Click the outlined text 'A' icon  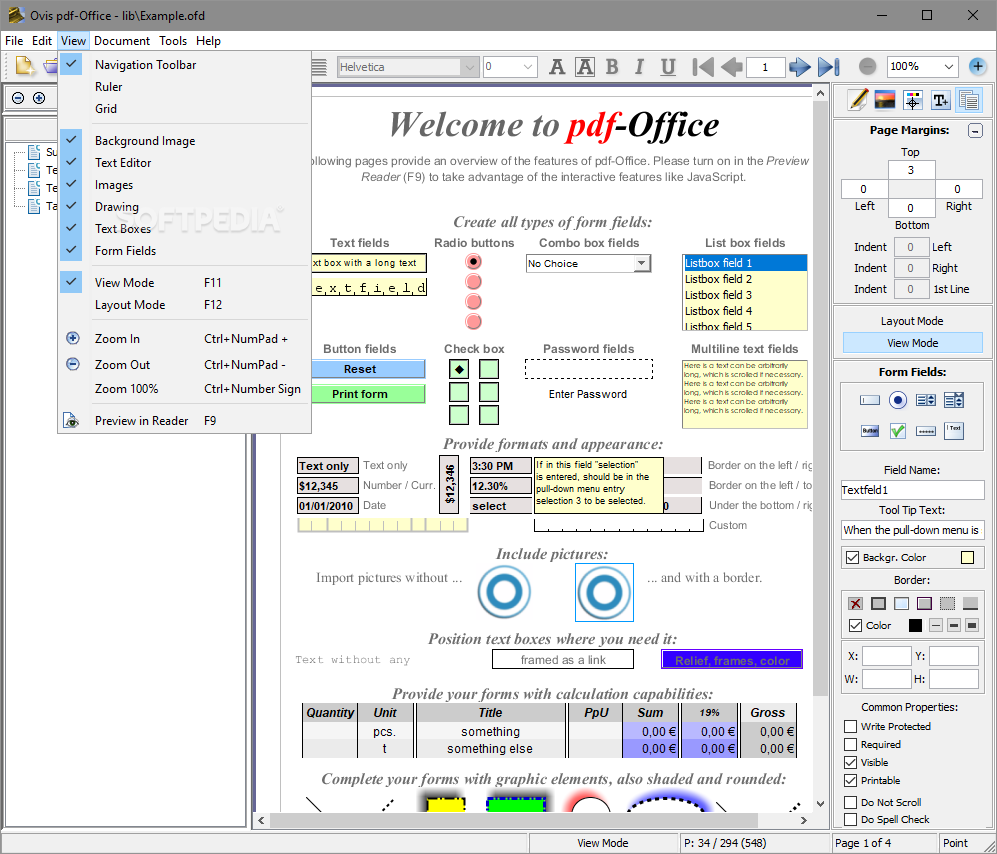point(585,66)
